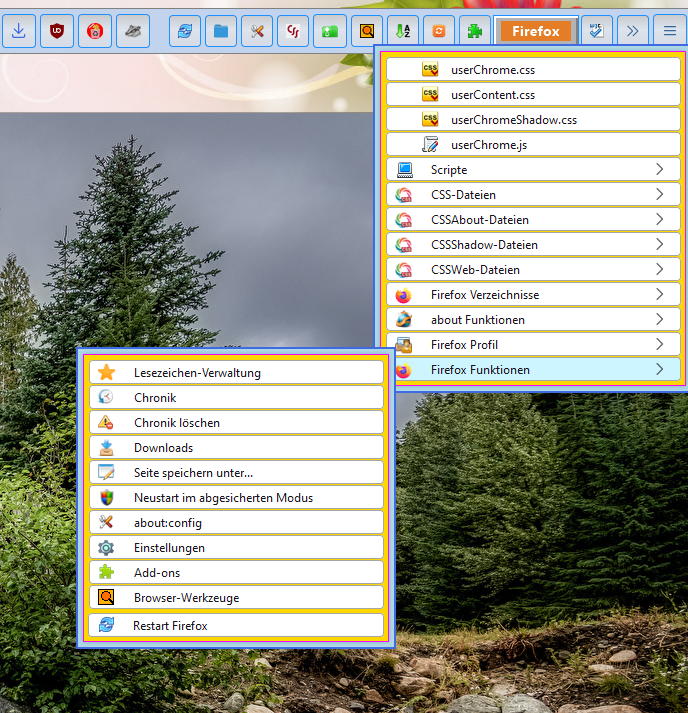Expand the CSSAbout-Dateien submenu arrow
This screenshot has height=713, width=688.
click(x=660, y=219)
